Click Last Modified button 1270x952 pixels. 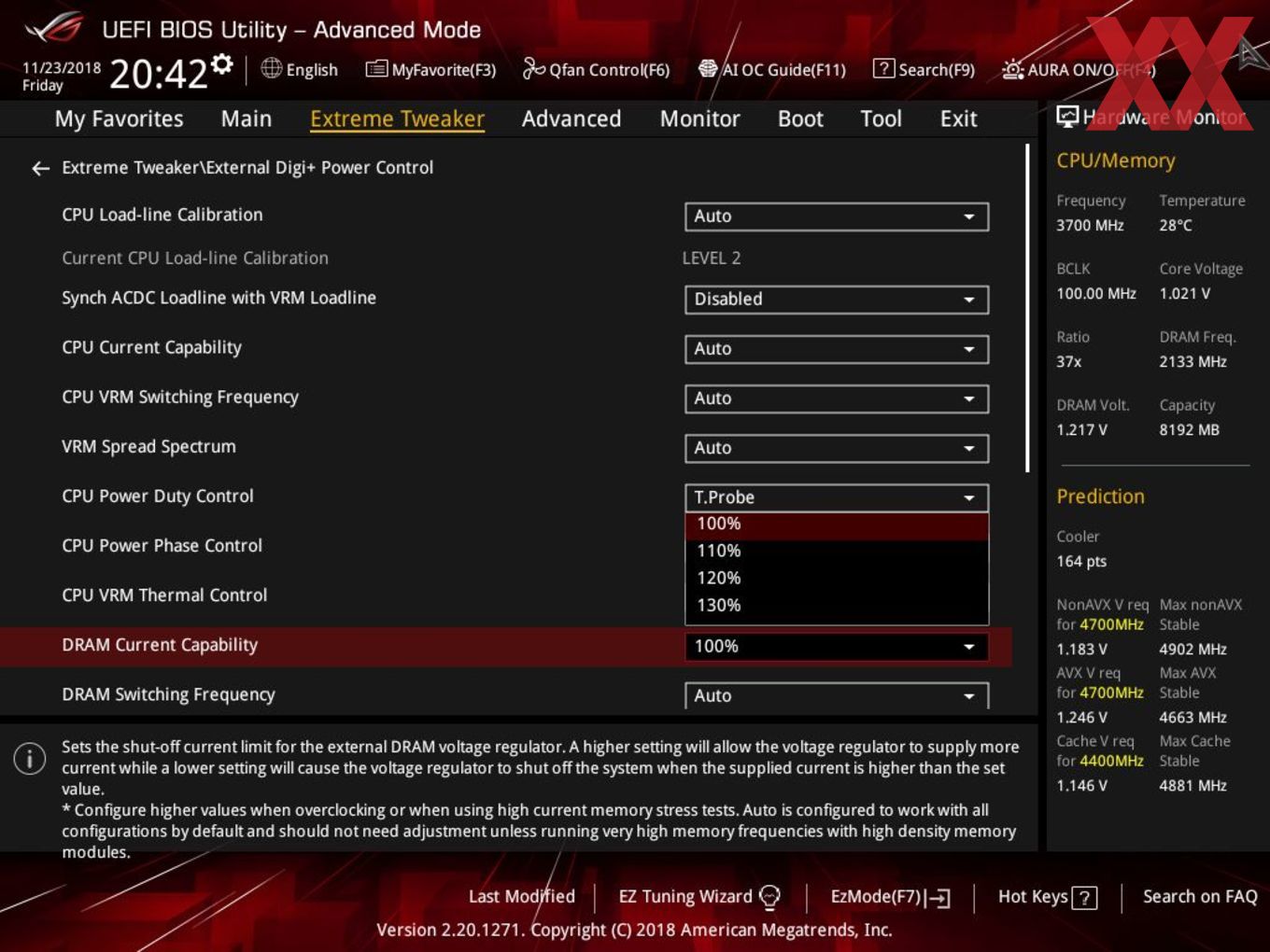click(x=521, y=897)
